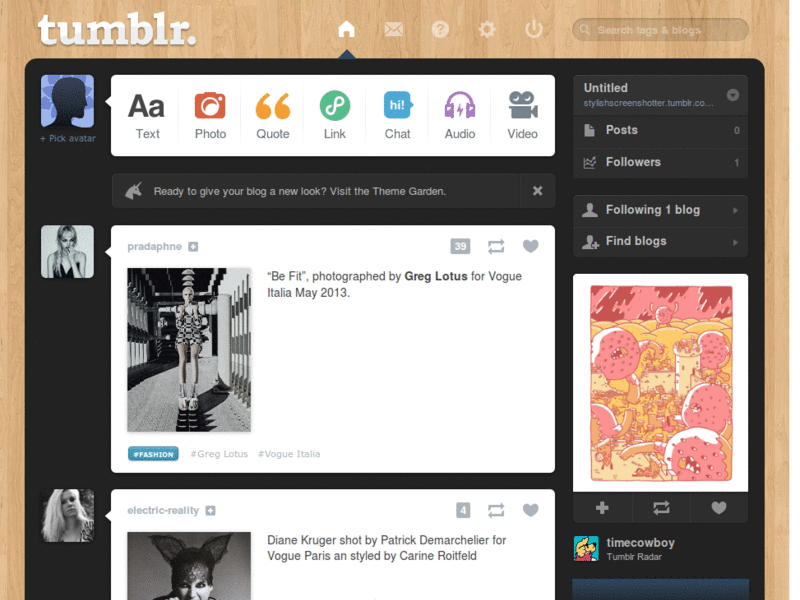Click the pradaphne avatar thumbnail

click(67, 252)
